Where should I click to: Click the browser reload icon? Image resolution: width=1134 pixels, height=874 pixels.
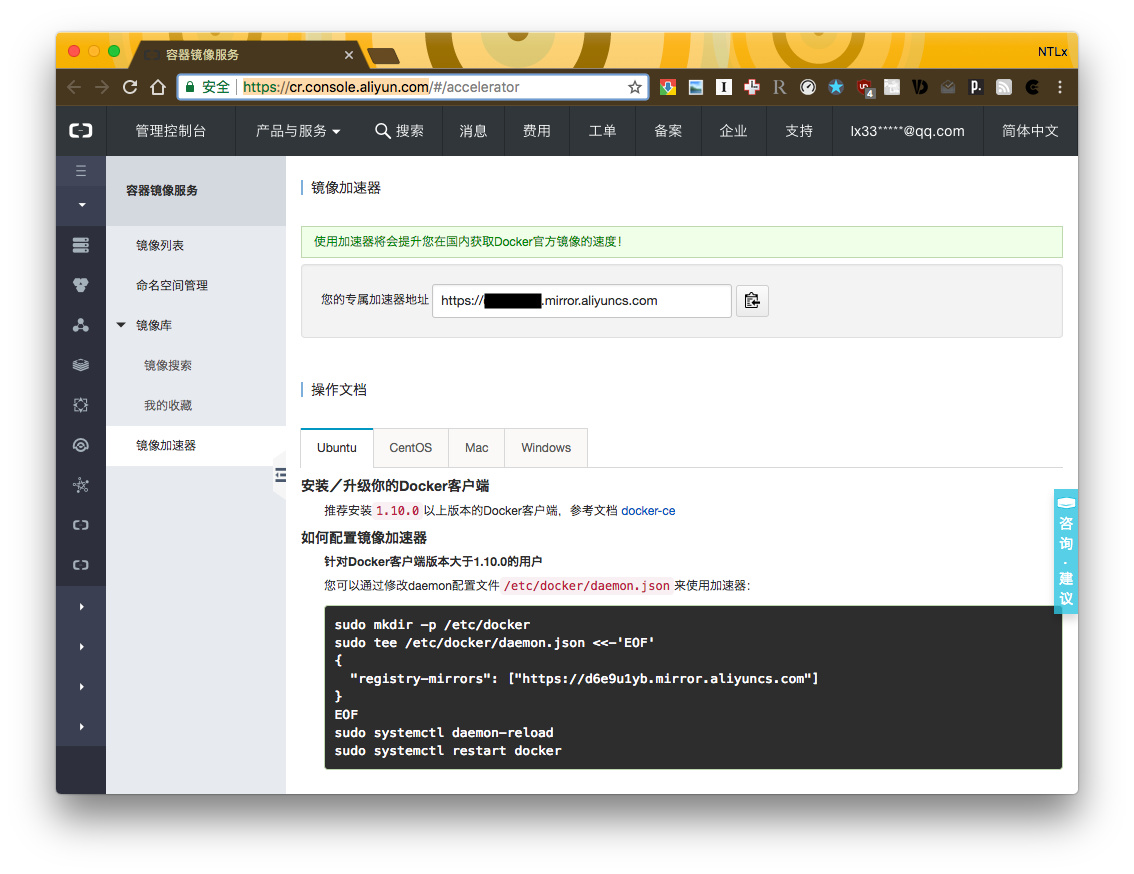130,87
